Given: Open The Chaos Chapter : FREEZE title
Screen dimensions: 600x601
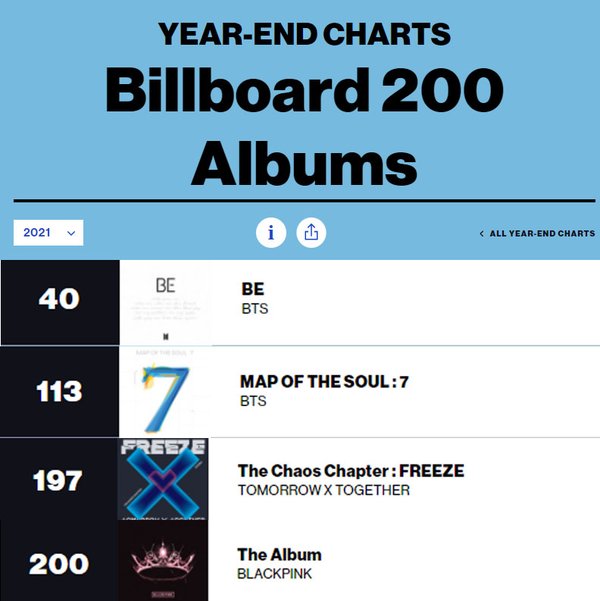Looking at the screenshot, I should tap(351, 471).
